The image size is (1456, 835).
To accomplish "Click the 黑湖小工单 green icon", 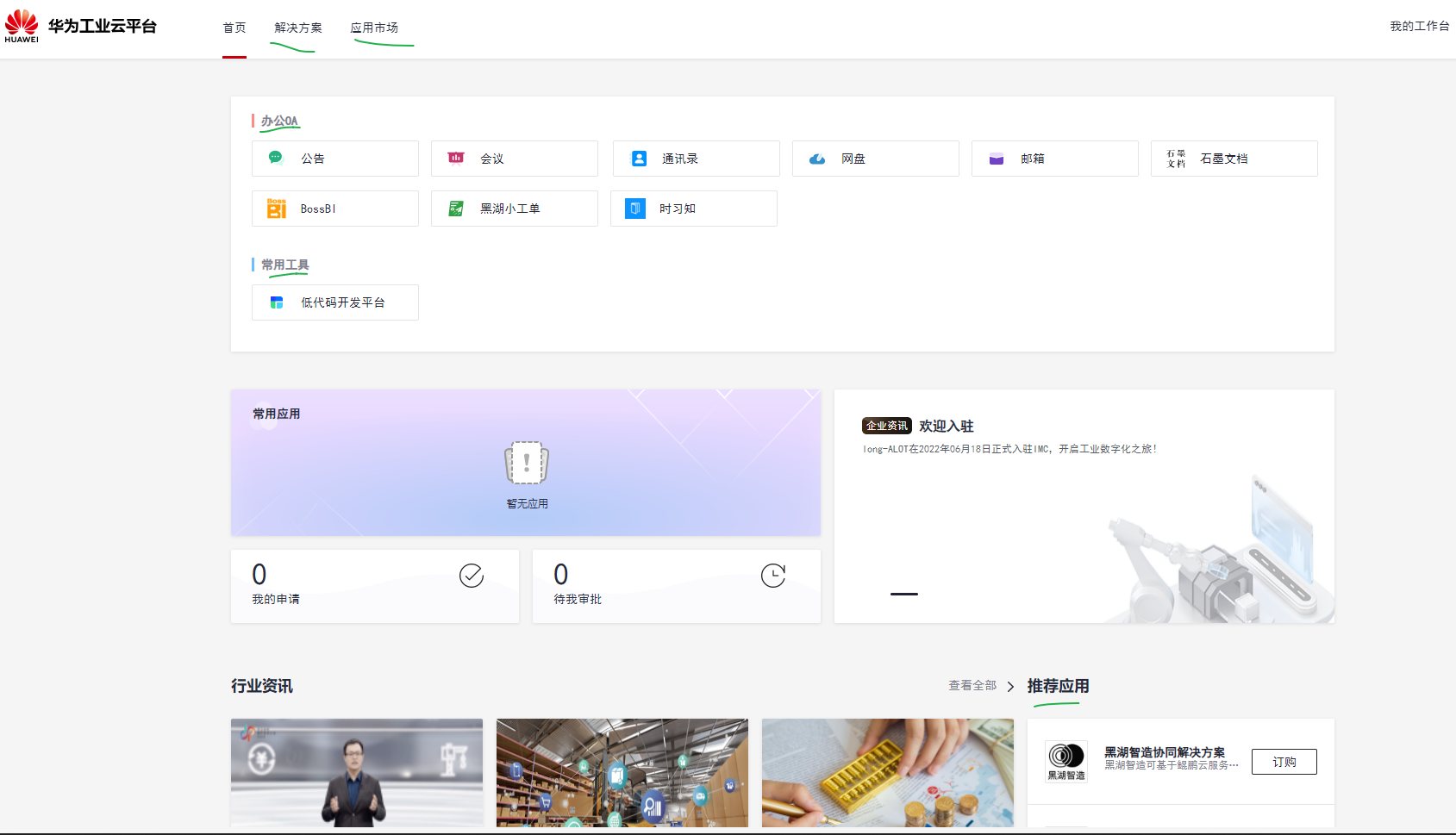I will (456, 209).
